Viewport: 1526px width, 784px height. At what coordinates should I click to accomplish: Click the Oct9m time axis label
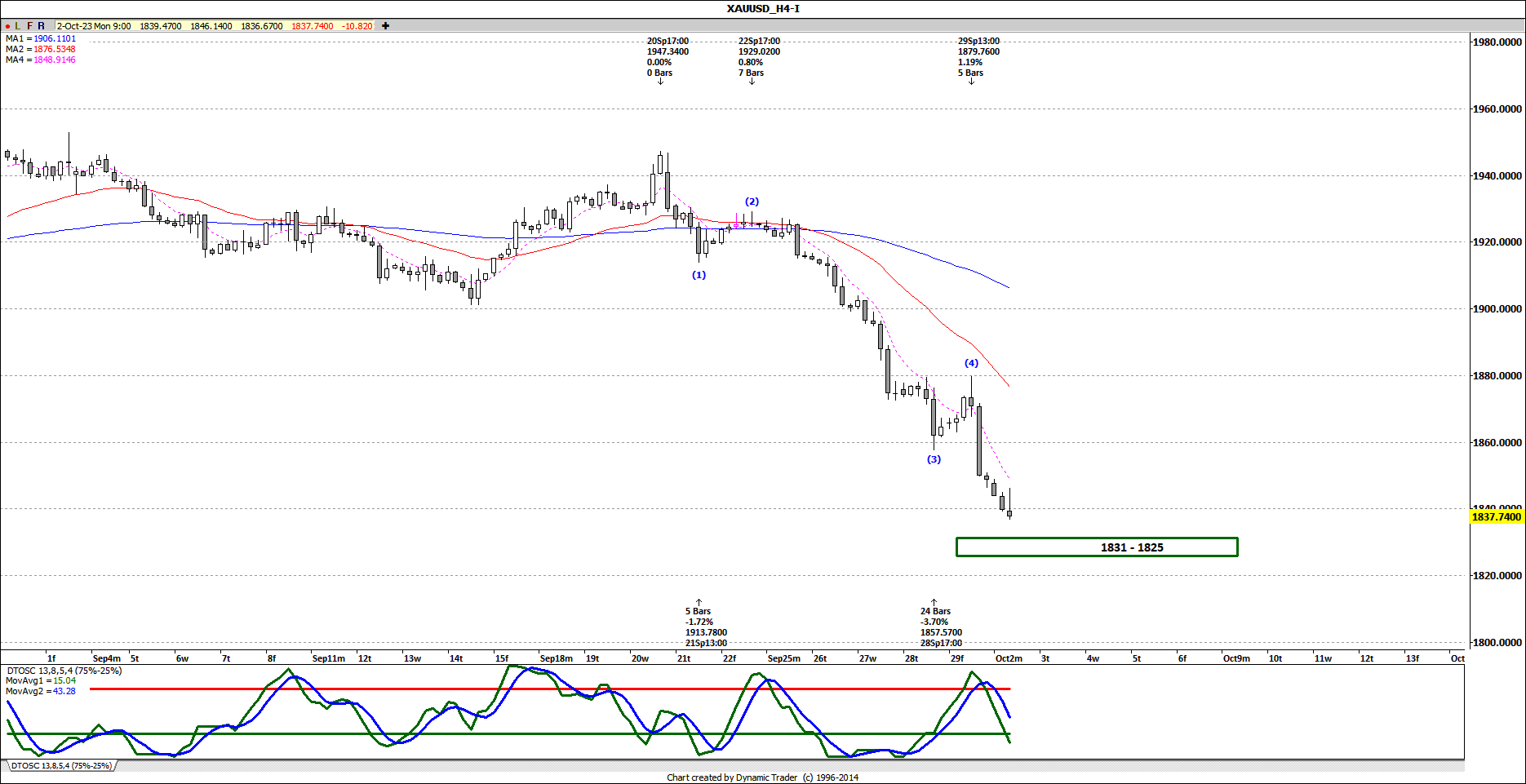1236,658
